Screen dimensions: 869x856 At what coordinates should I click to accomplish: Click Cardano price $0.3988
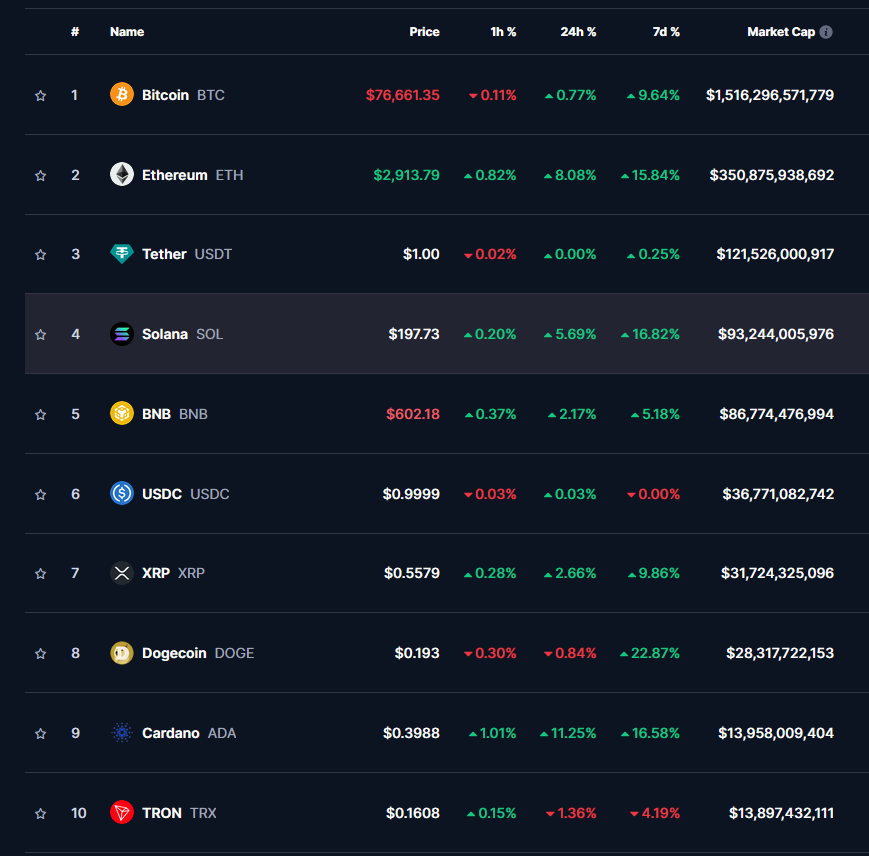pyautogui.click(x=411, y=733)
